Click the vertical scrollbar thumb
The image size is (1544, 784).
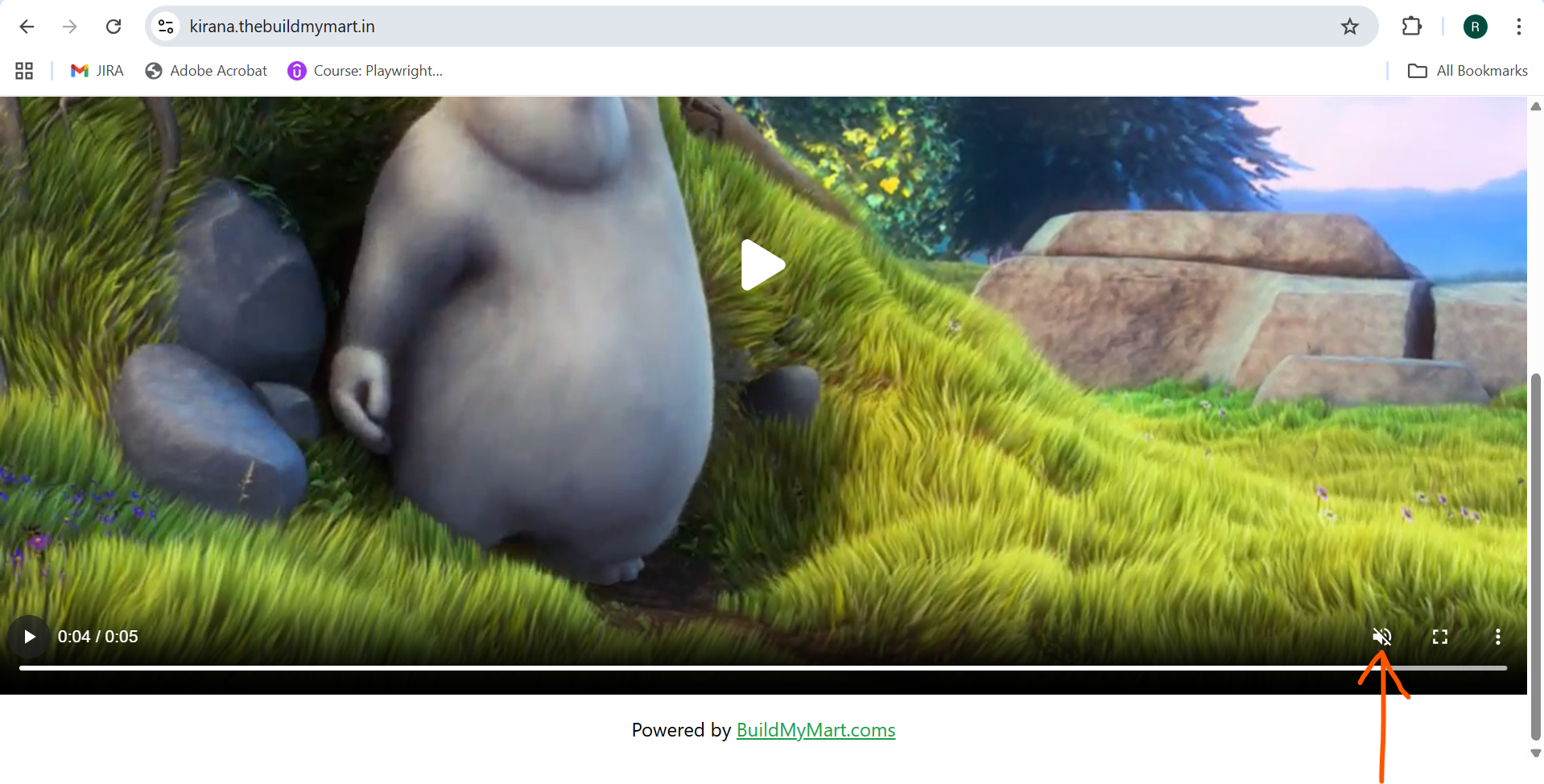pos(1536,556)
